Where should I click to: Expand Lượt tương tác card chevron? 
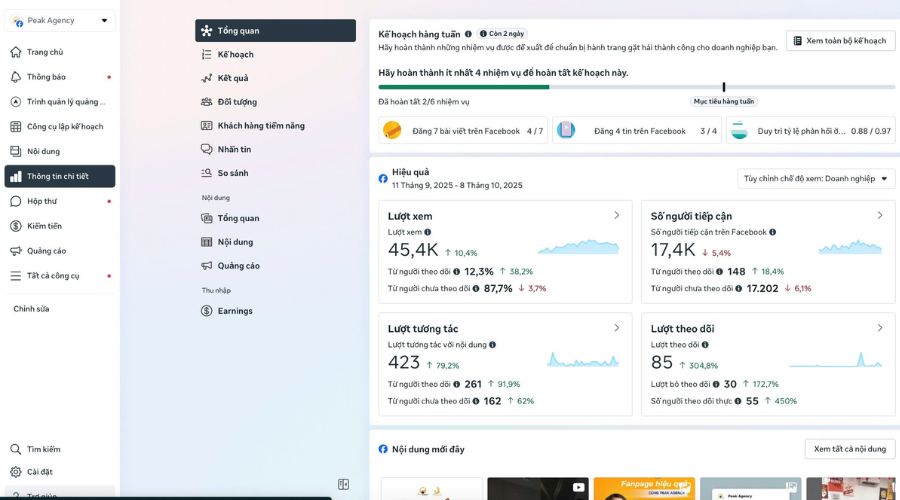[x=616, y=328]
